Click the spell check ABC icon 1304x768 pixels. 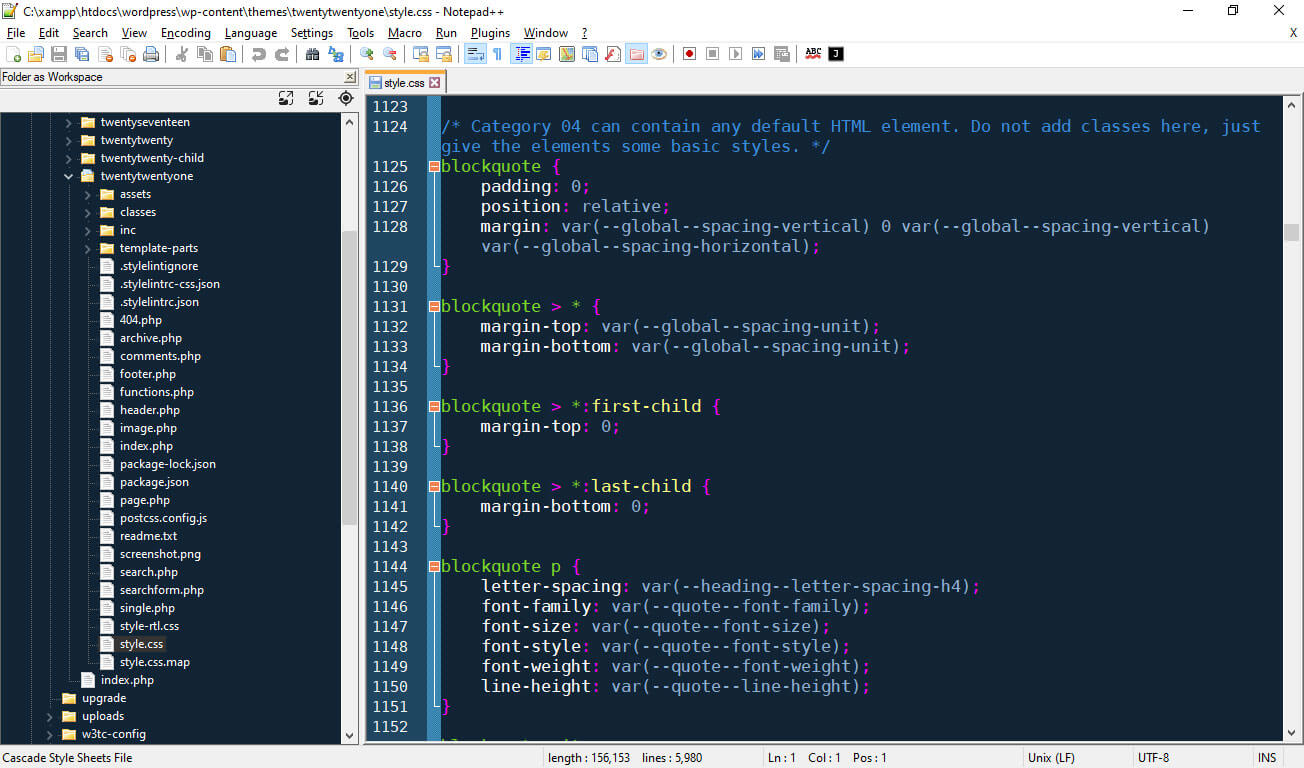coord(813,54)
